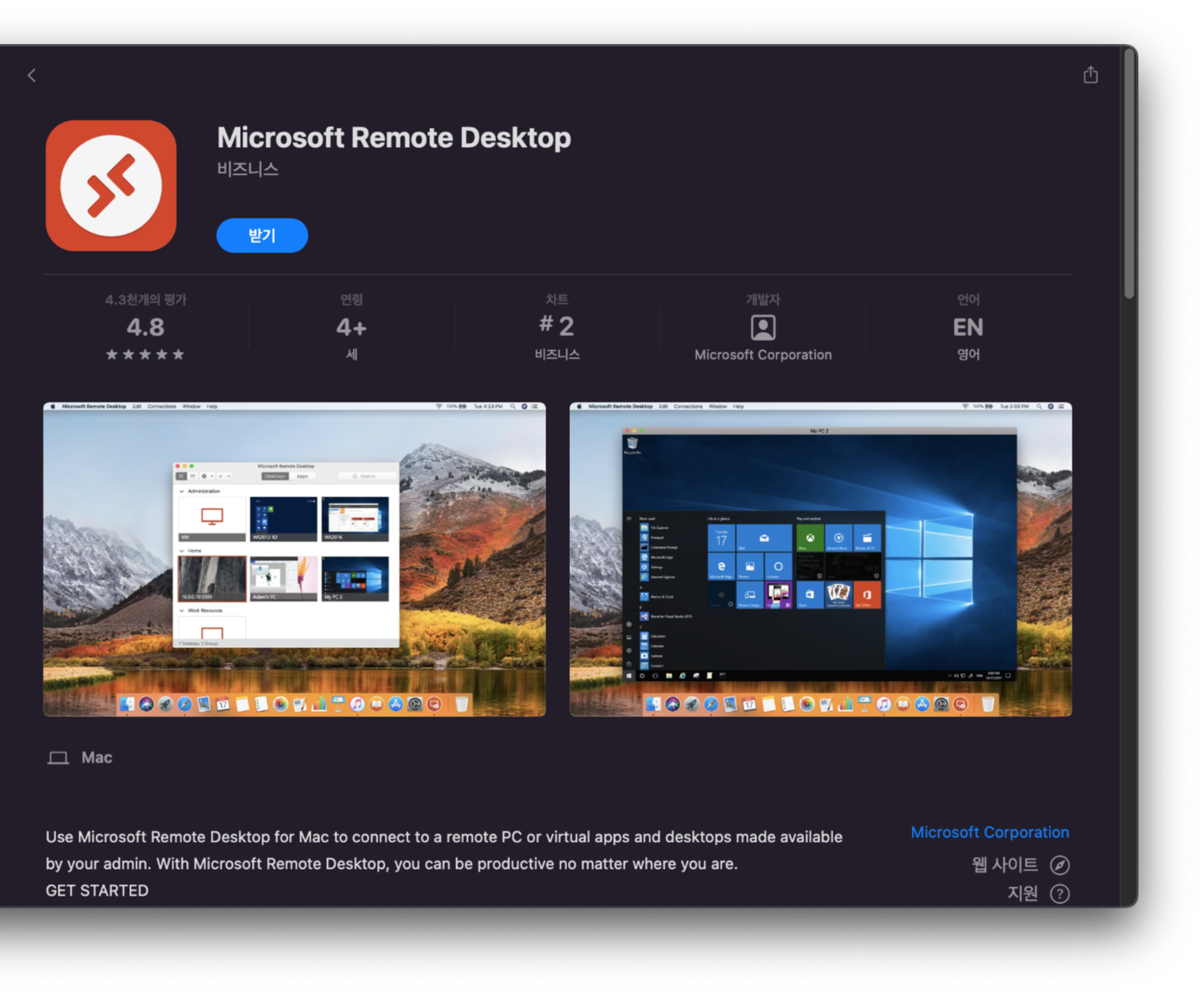Click the Microsoft Corporation name under 개발자
This screenshot has width=1204, height=995.
[762, 355]
